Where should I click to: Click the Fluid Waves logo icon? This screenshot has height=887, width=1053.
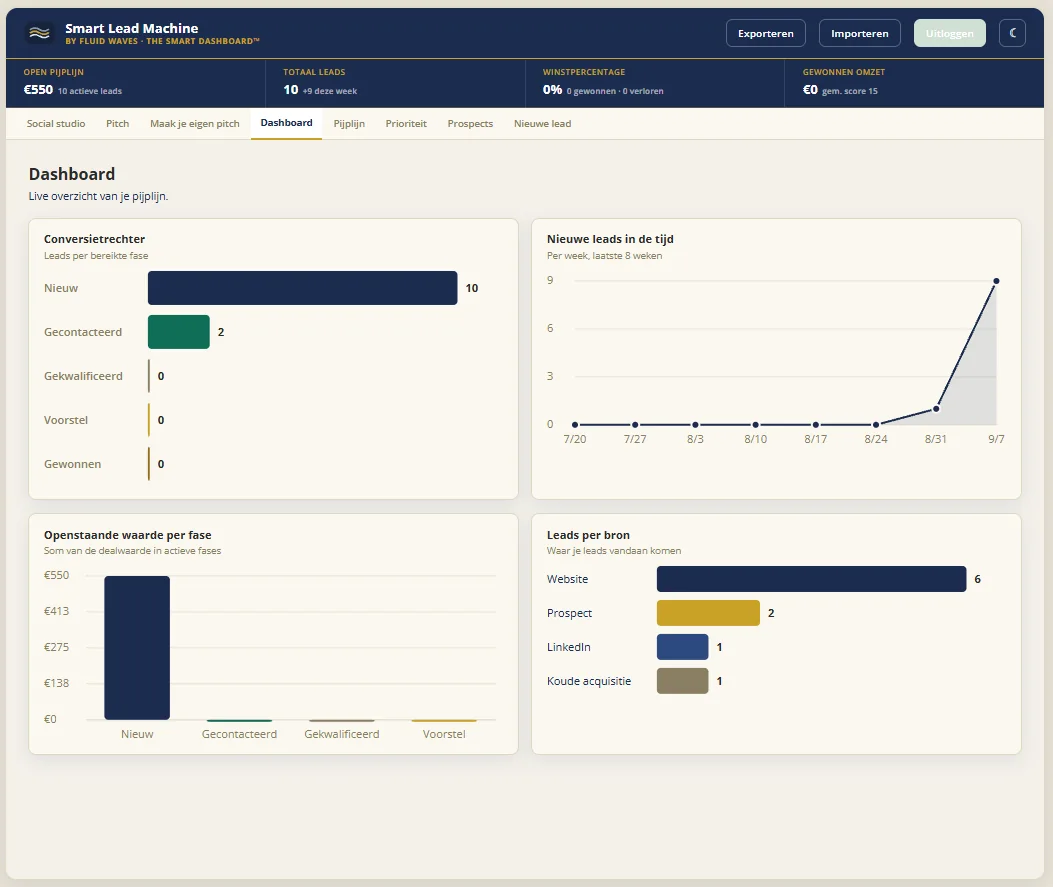coord(40,33)
